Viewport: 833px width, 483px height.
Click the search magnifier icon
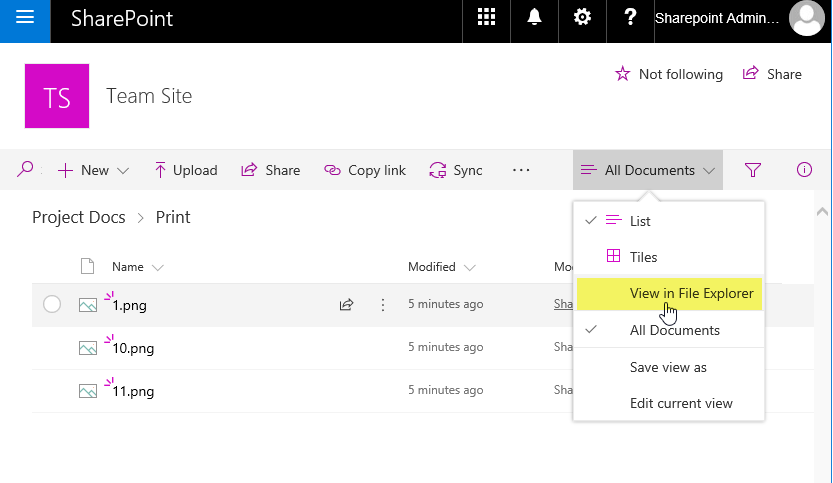pos(25,170)
